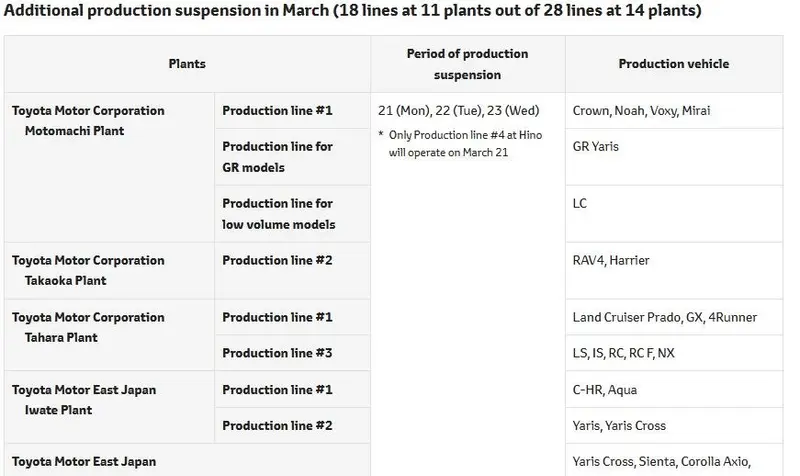Click the 'Plants' column header
Viewport: 800px width, 476px height.
[187, 64]
